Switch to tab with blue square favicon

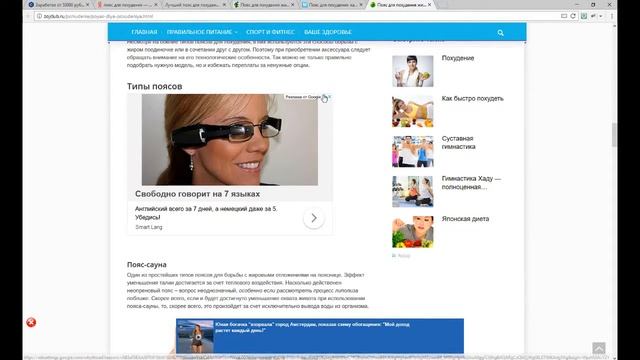(x=330, y=5)
